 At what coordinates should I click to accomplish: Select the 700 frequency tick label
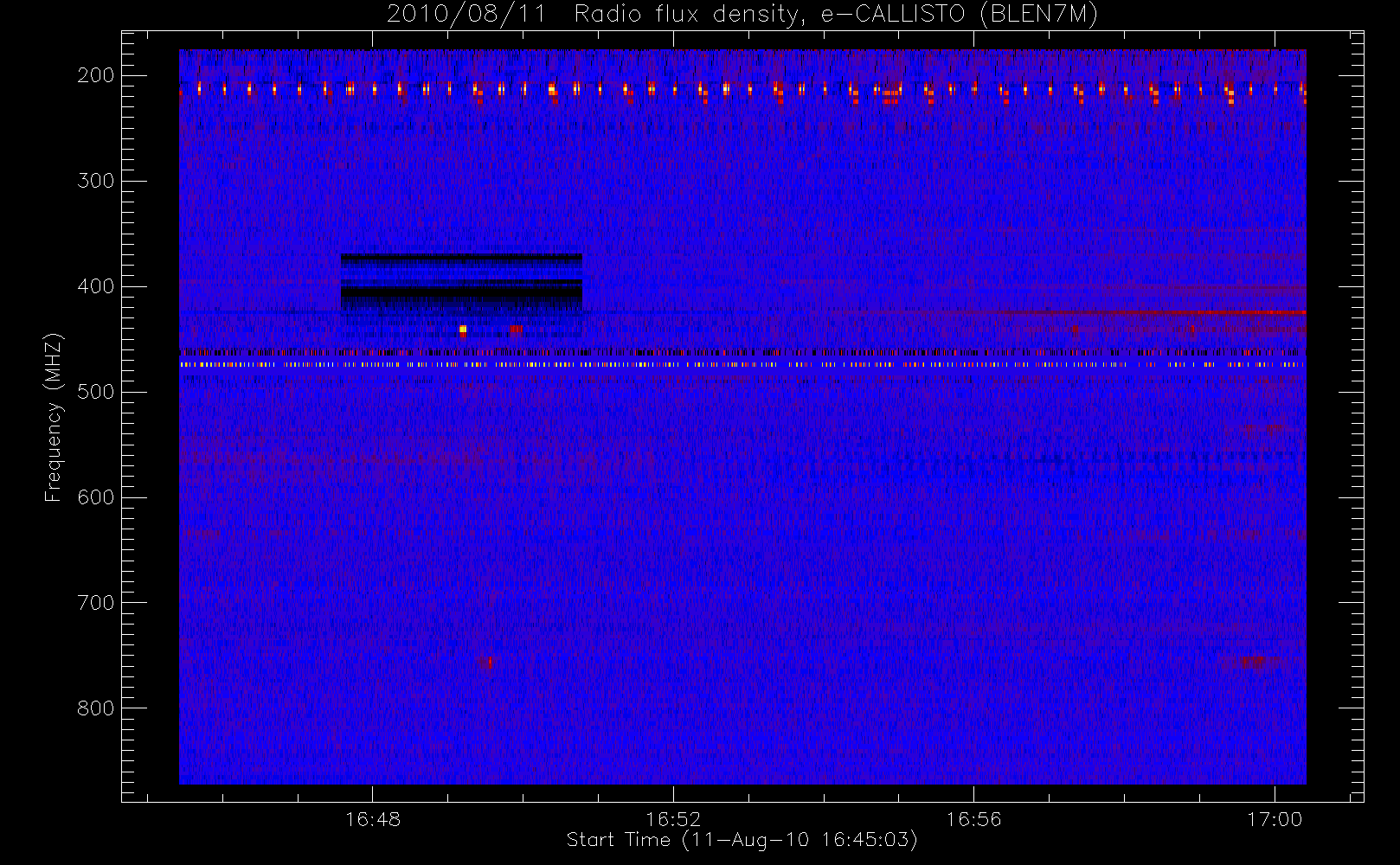(x=95, y=603)
